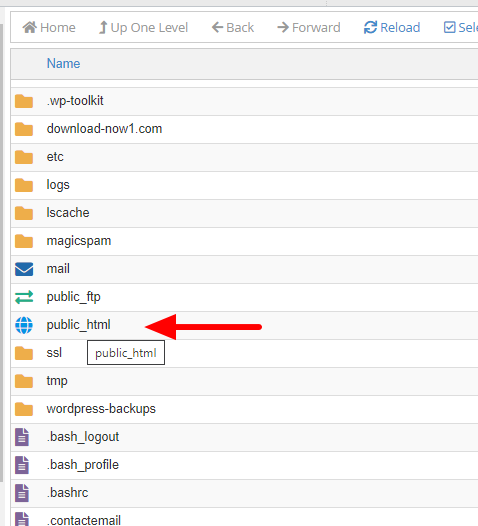Click the mail envelope icon
This screenshot has width=478, height=526.
[24, 269]
